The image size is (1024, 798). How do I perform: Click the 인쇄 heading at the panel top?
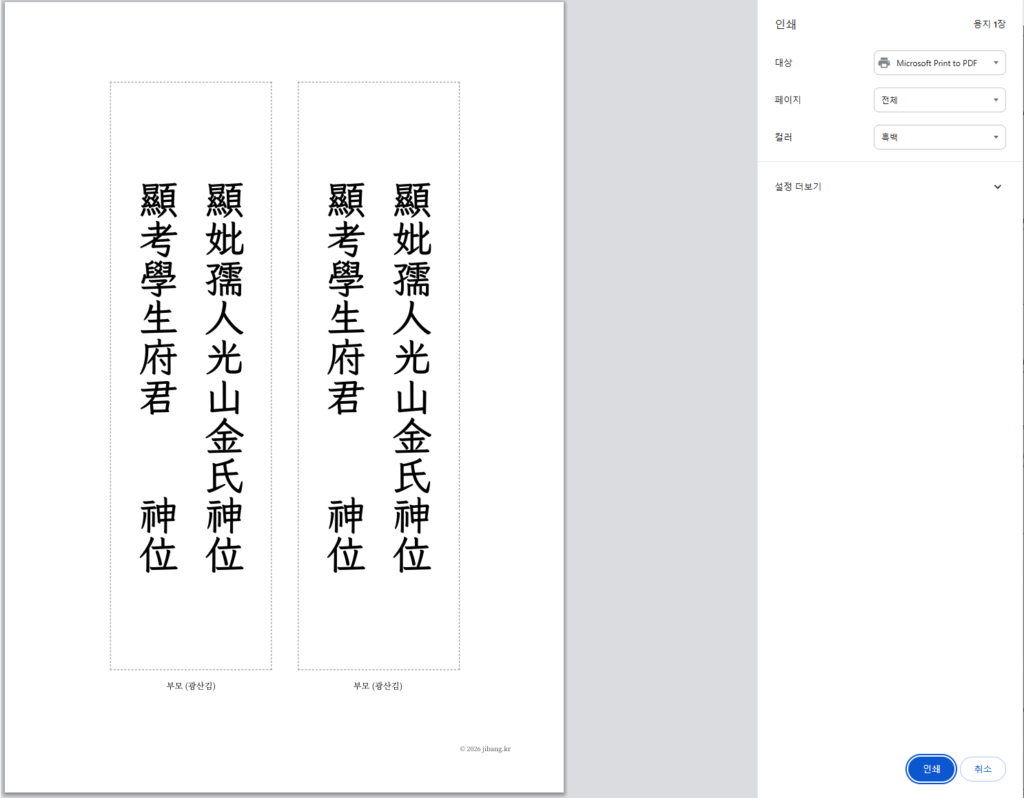pos(786,23)
